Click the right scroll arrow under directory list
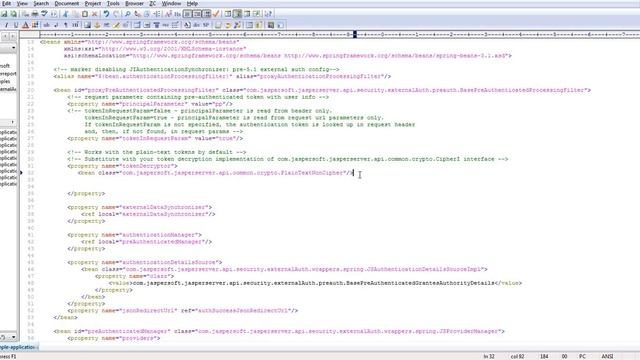Viewport: 640px width, 360px height. click(13, 122)
